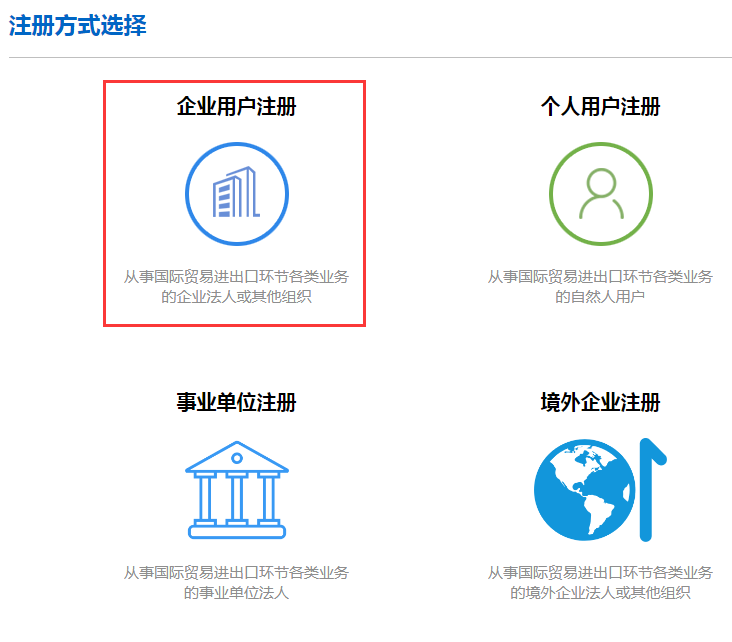Click the globe overseas enterprise icon
Screen dimensions: 732x642
click(600, 490)
